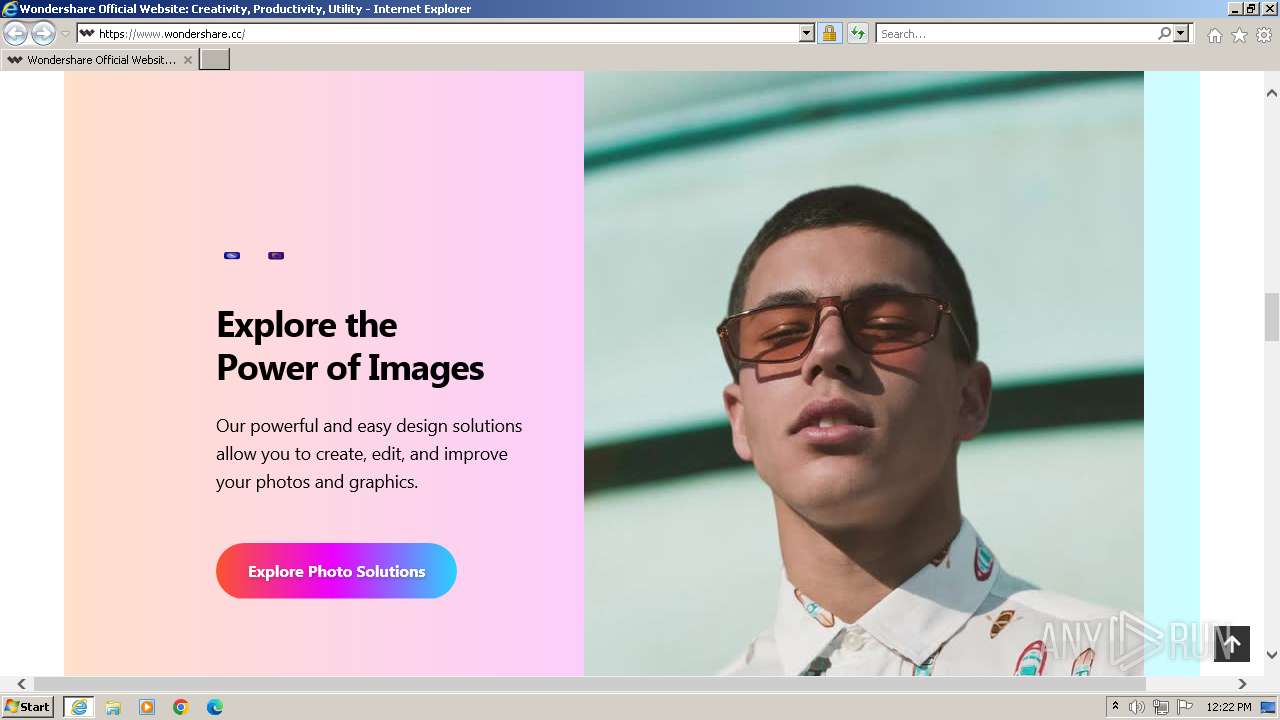Minimize the Internet Explorer window
This screenshot has height=720, width=1280.
point(1236,8)
